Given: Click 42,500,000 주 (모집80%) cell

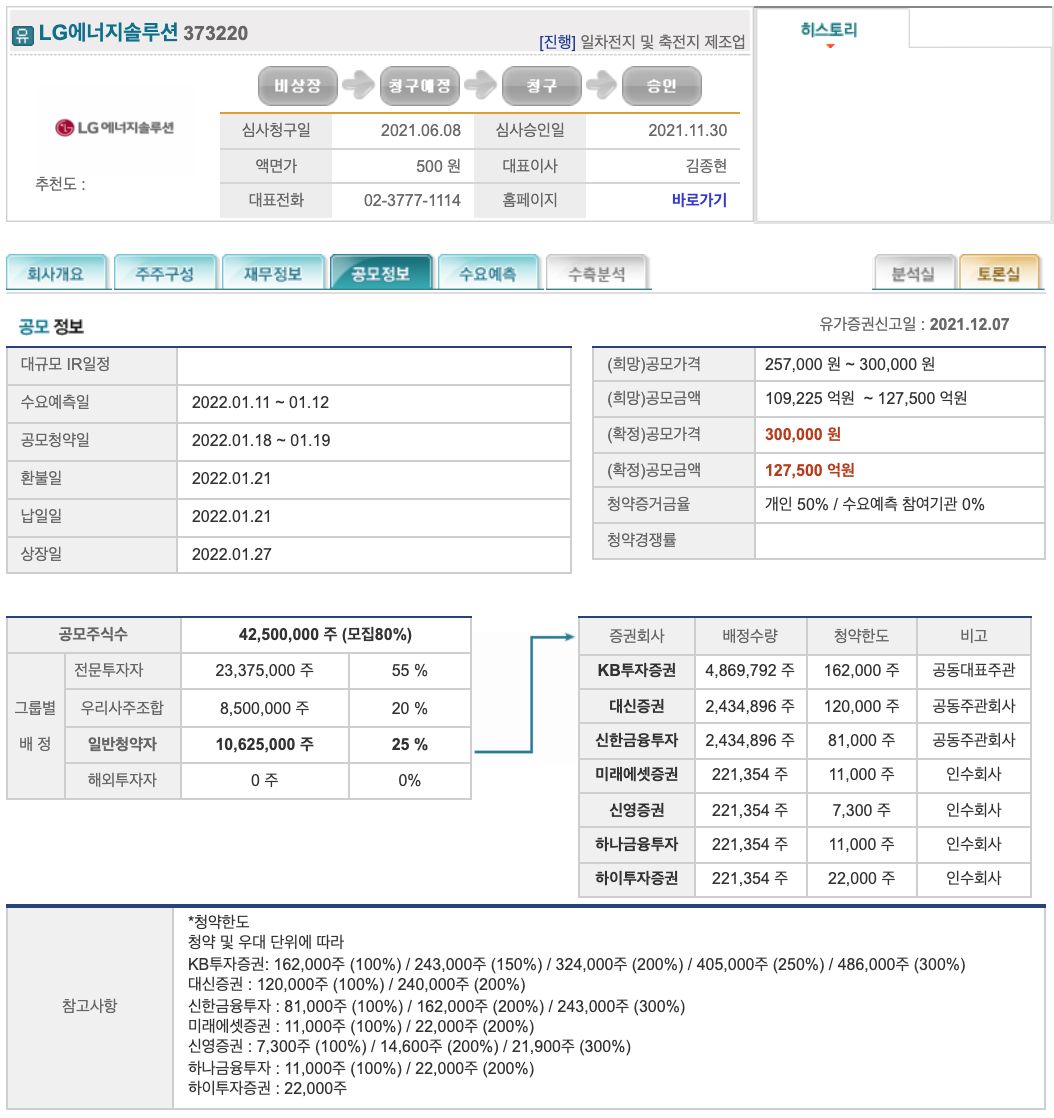Looking at the screenshot, I should 325,635.
